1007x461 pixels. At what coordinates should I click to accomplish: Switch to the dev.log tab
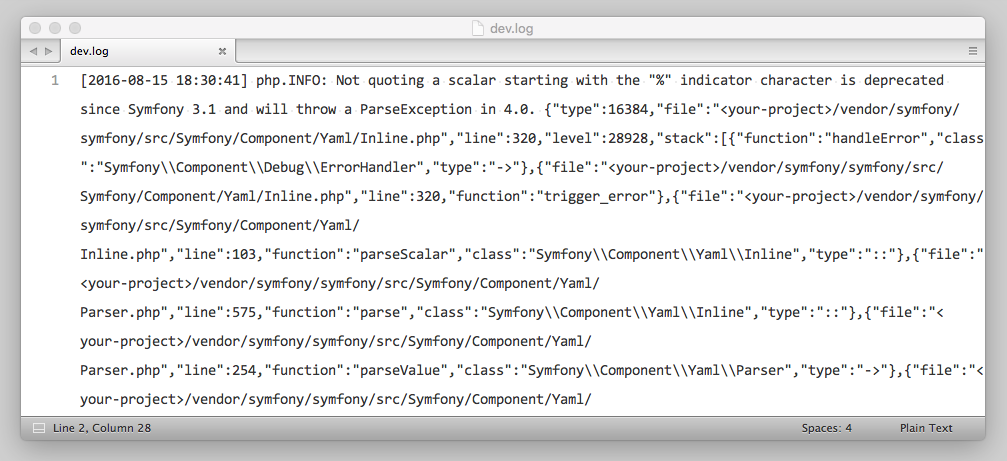(148, 51)
